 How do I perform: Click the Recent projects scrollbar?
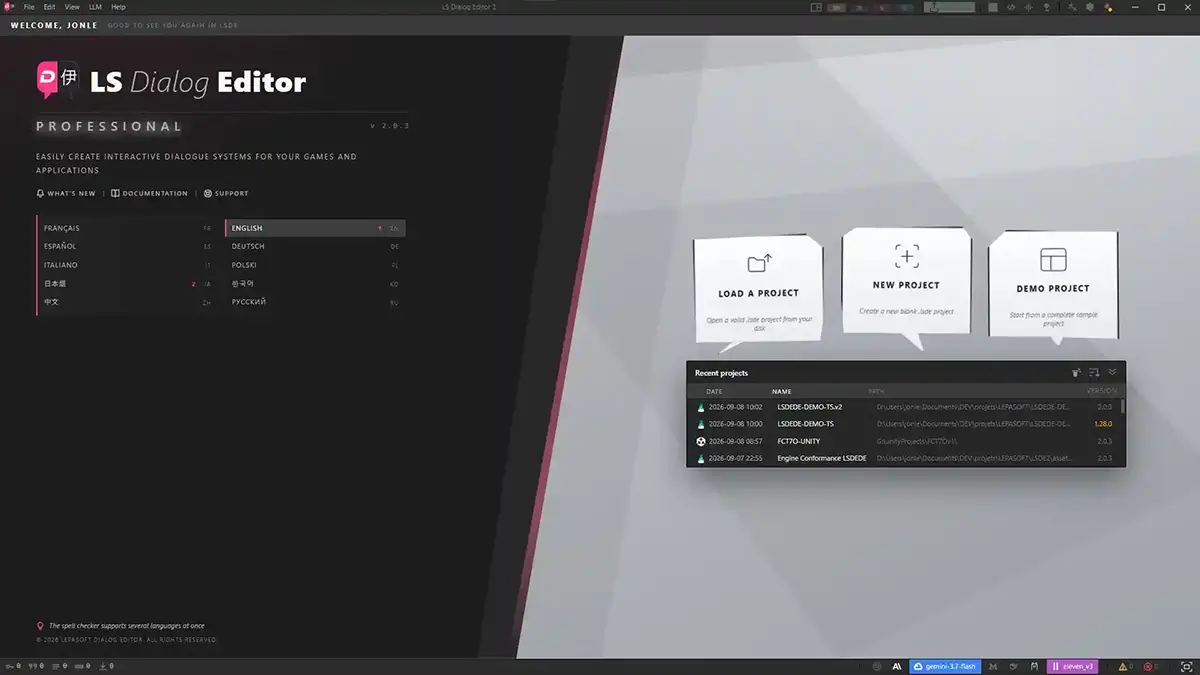pyautogui.click(x=1123, y=406)
